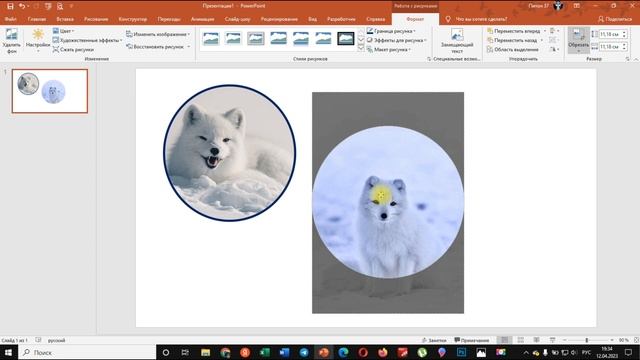The height and width of the screenshot is (360, 640).
Task: Select the circular snarling fox picture
Action: [x=229, y=153]
